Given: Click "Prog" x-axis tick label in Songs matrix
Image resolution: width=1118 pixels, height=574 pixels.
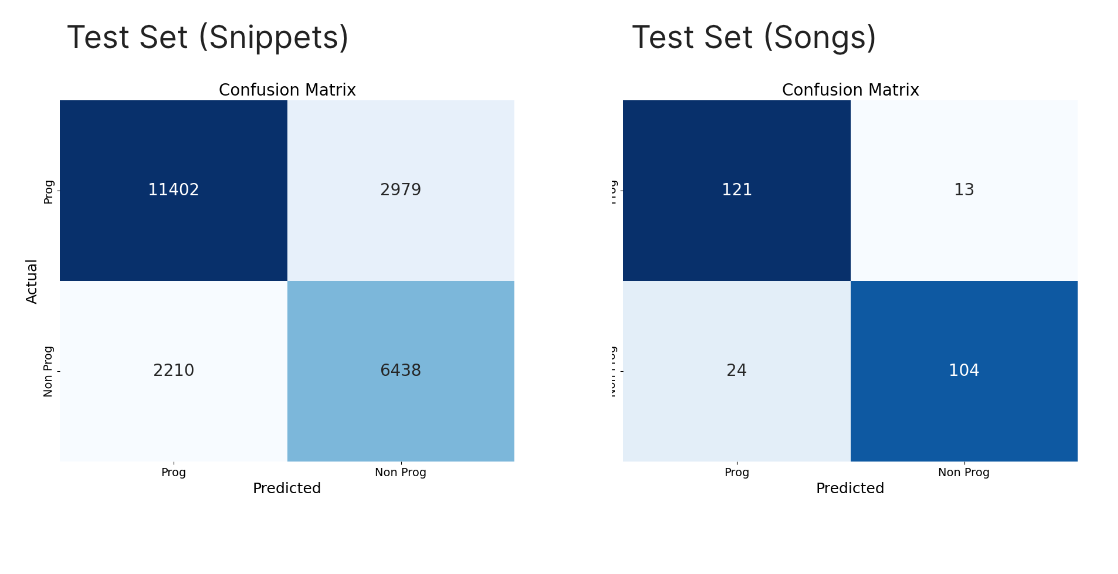Looking at the screenshot, I should click(736, 473).
